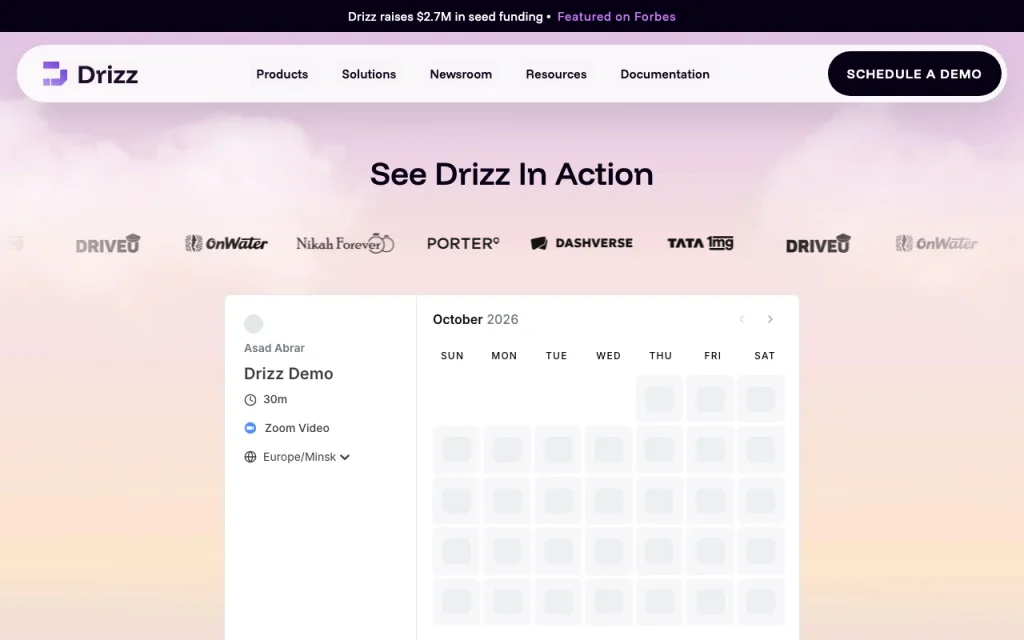
Task: Click the Tata 1mg logo
Action: tap(700, 243)
